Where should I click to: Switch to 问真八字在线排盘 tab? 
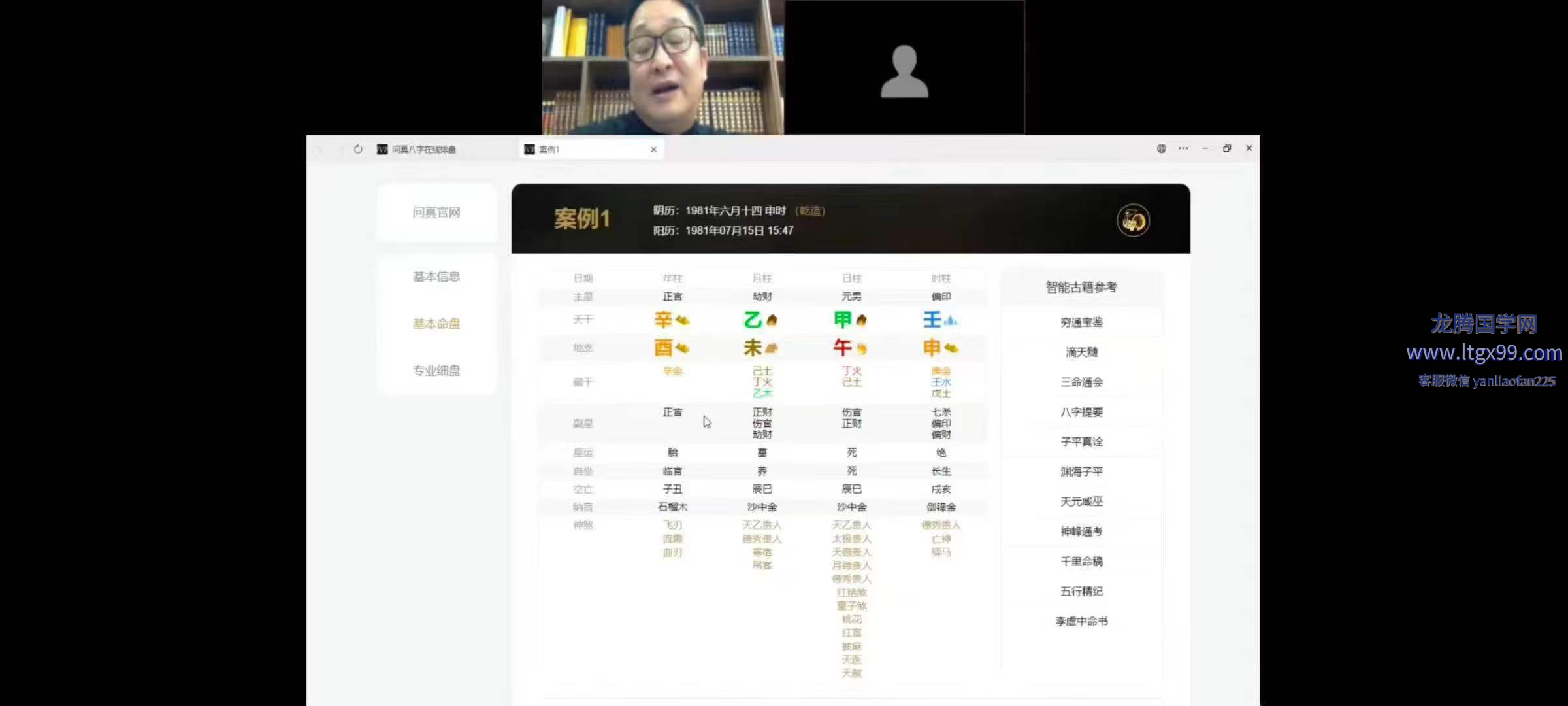423,150
